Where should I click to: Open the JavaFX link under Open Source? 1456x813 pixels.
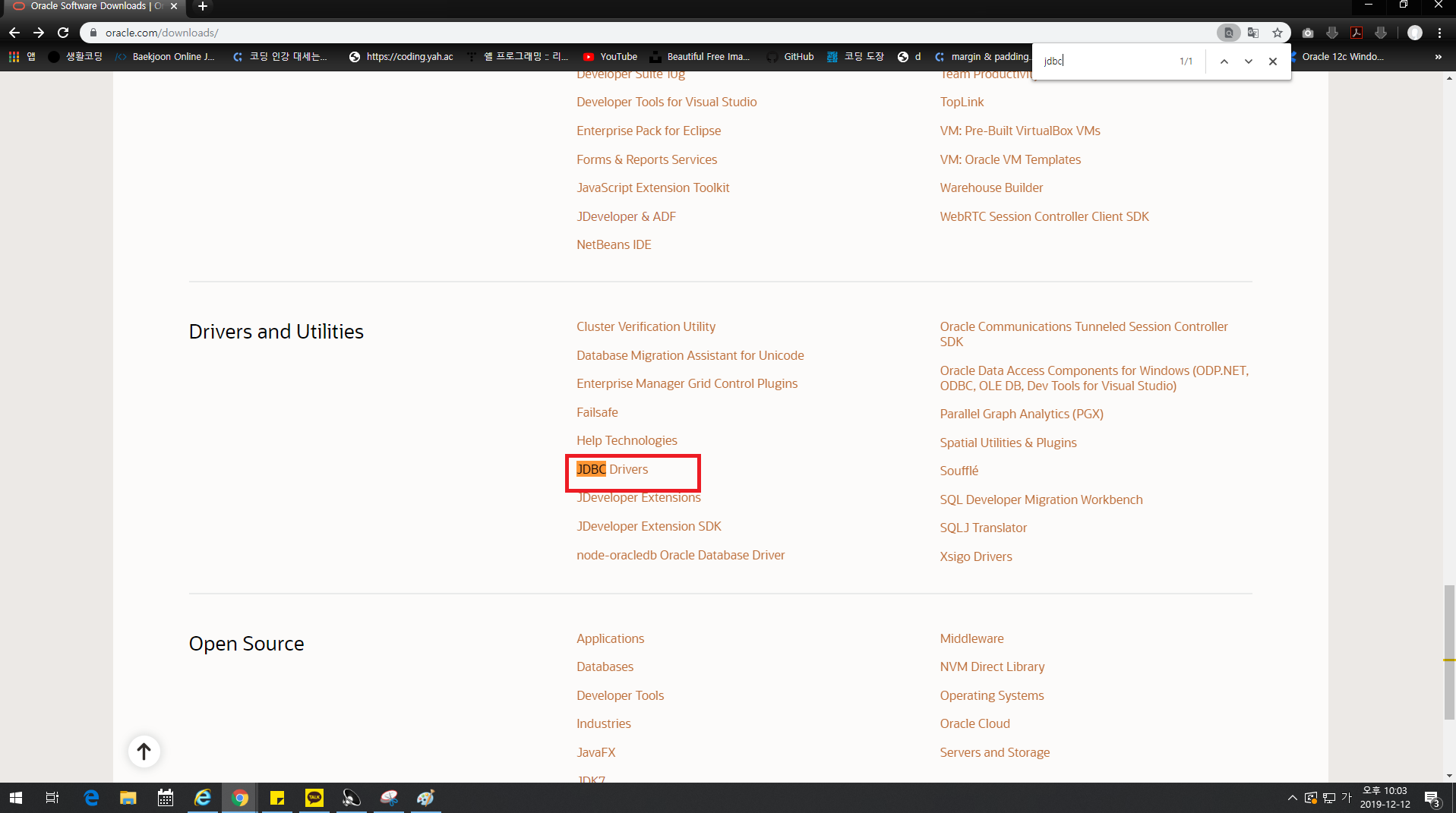595,752
